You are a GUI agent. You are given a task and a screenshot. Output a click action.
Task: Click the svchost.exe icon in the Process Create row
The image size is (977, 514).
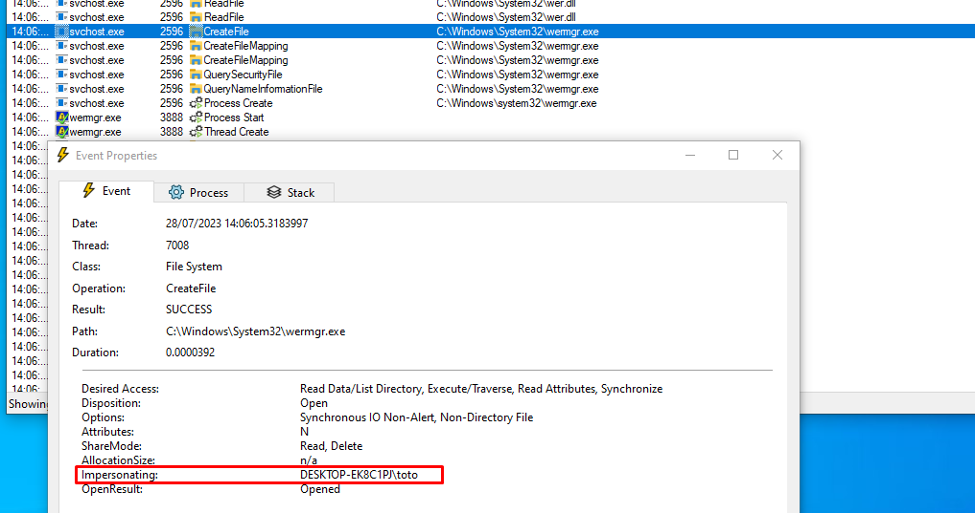[62, 103]
